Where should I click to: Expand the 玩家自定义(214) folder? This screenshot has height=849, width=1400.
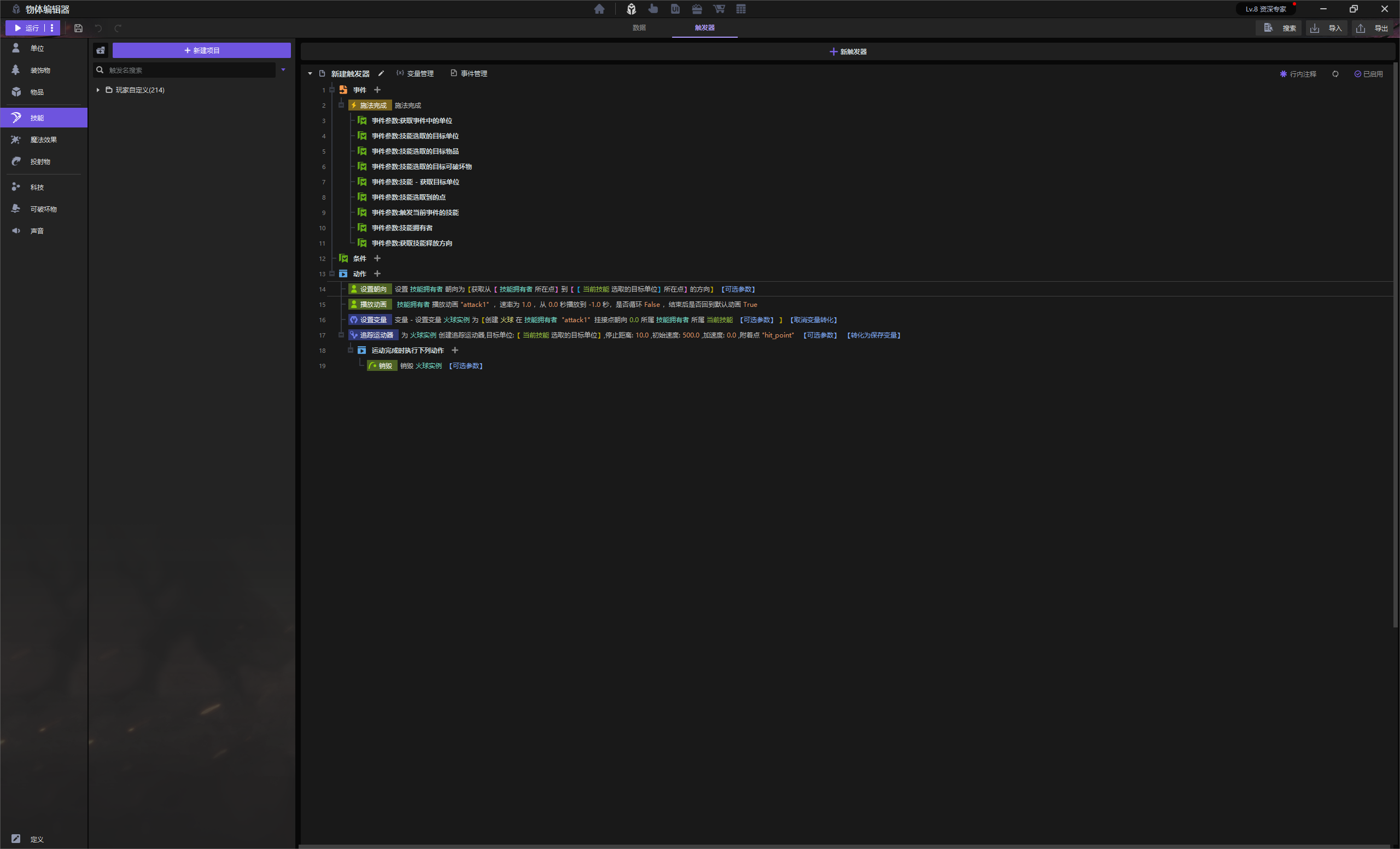click(x=98, y=90)
